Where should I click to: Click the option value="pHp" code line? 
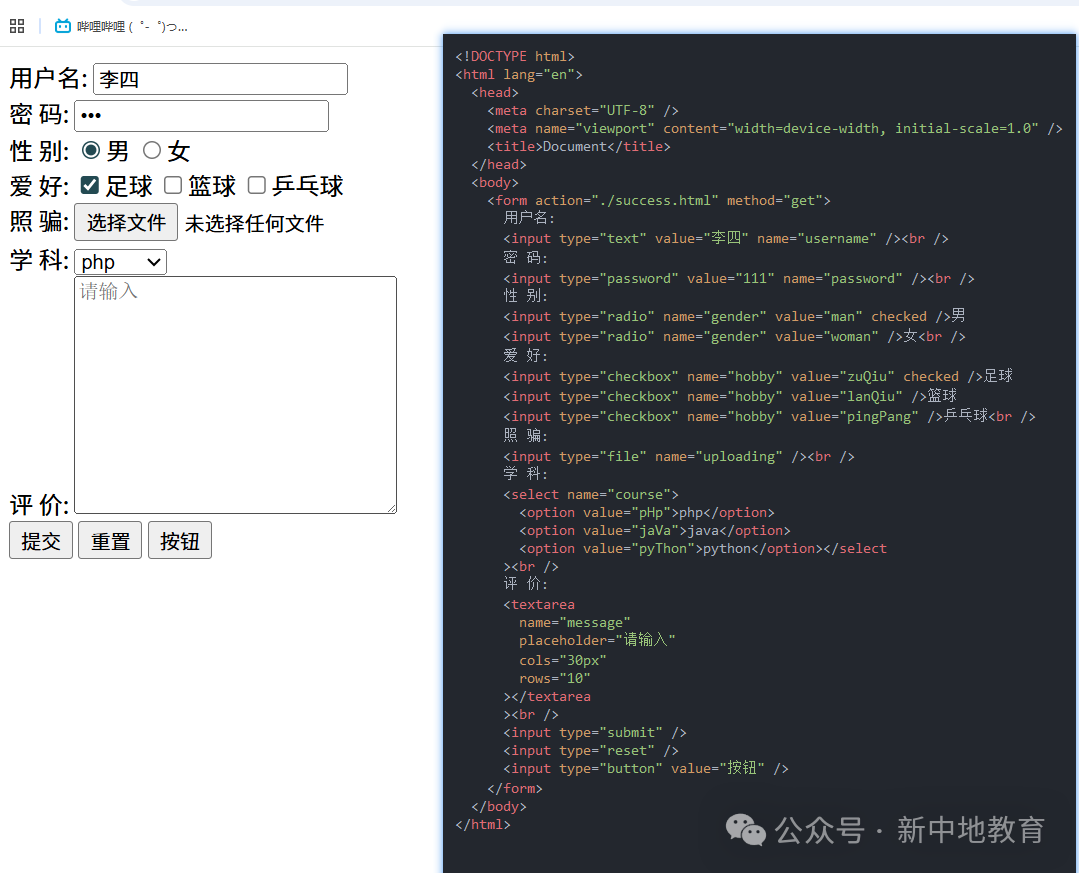coord(647,513)
